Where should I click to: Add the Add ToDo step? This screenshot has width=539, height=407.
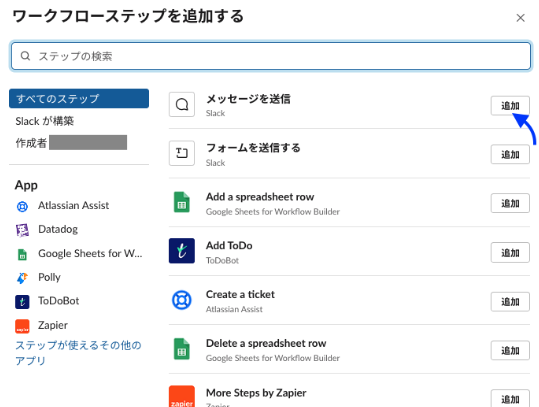coord(510,253)
